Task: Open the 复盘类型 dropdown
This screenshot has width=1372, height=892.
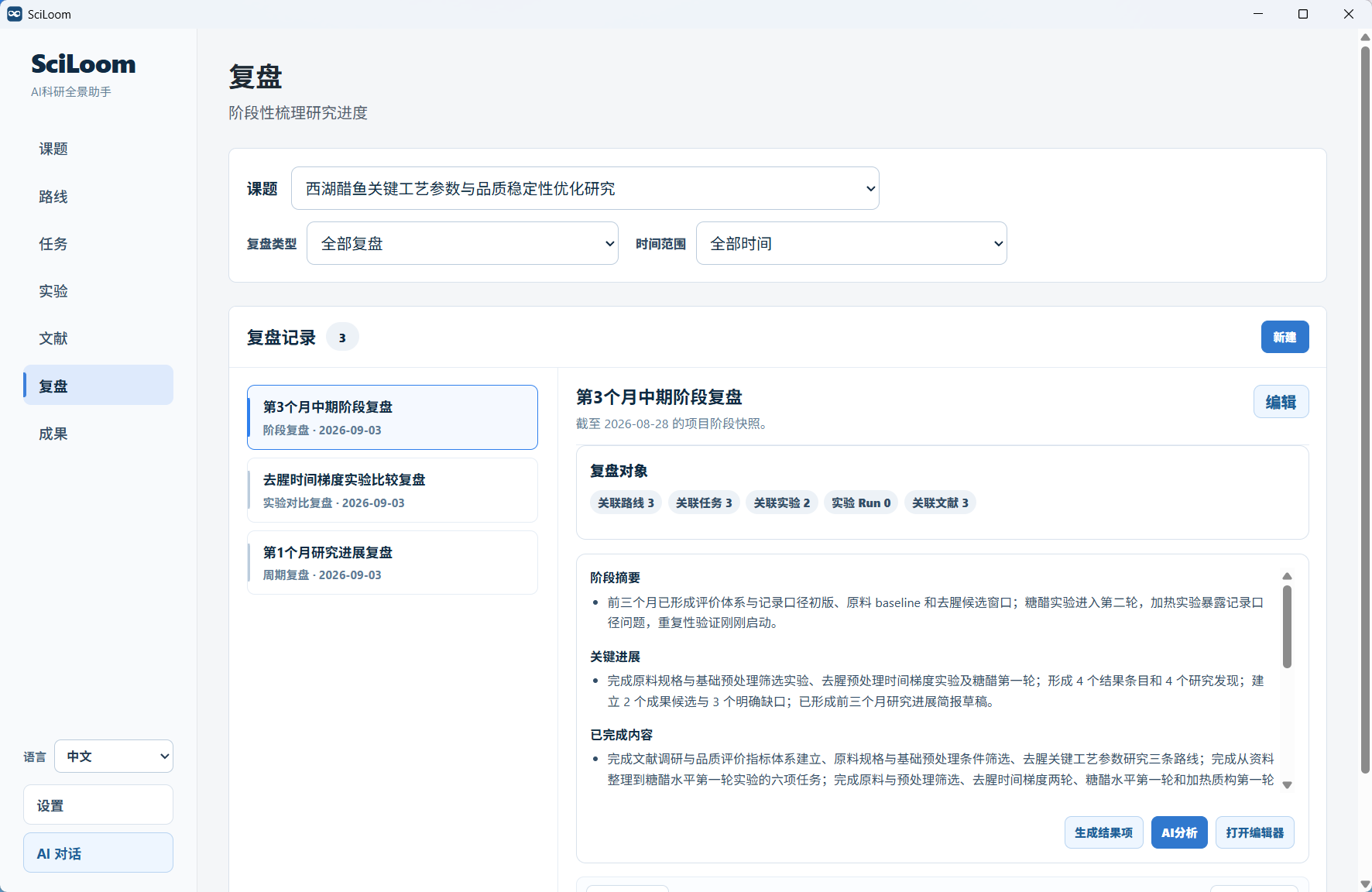Action: [x=462, y=243]
